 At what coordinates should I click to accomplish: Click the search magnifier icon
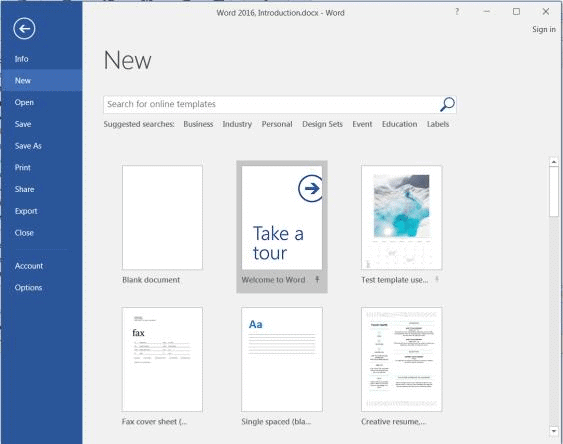(x=447, y=104)
